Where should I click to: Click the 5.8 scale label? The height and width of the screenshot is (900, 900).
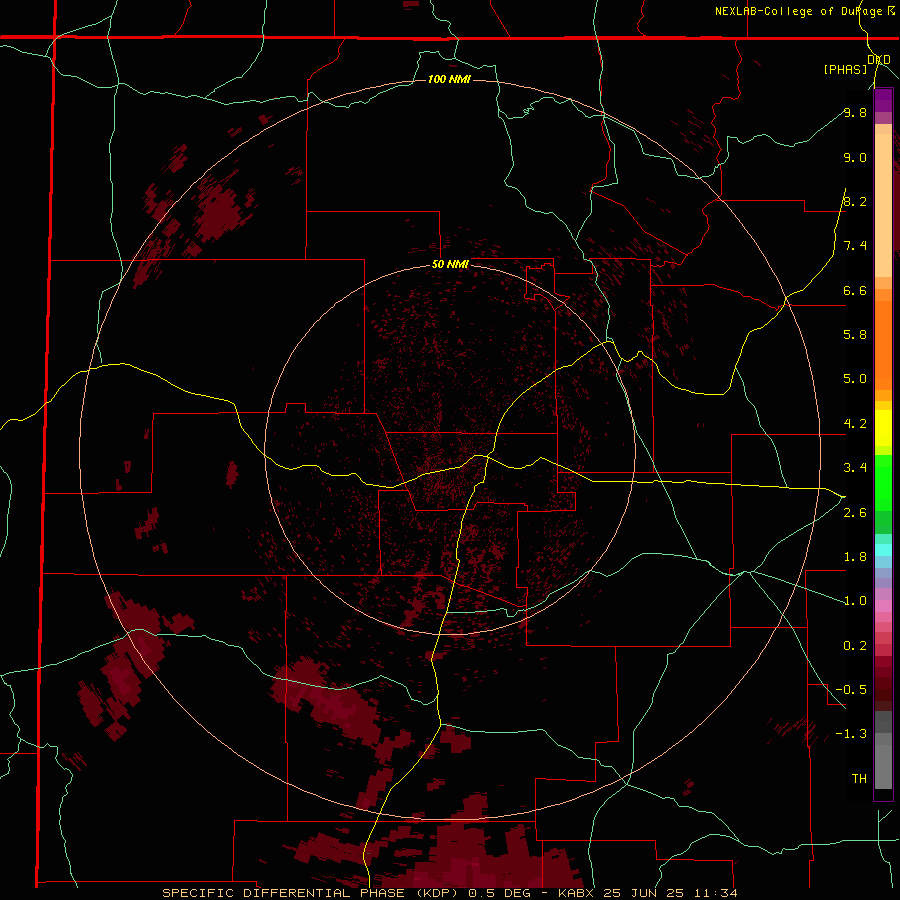click(x=855, y=335)
